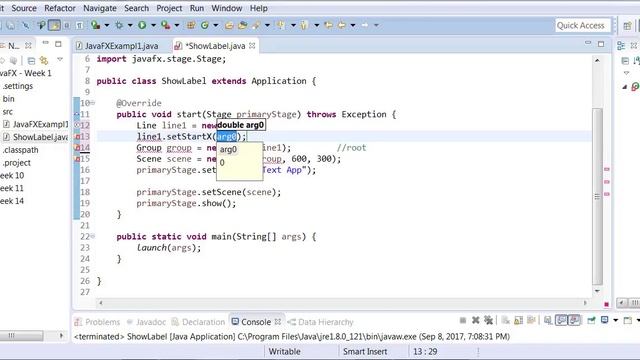Click Remove All Terminated Launches icon

[x=489, y=320]
